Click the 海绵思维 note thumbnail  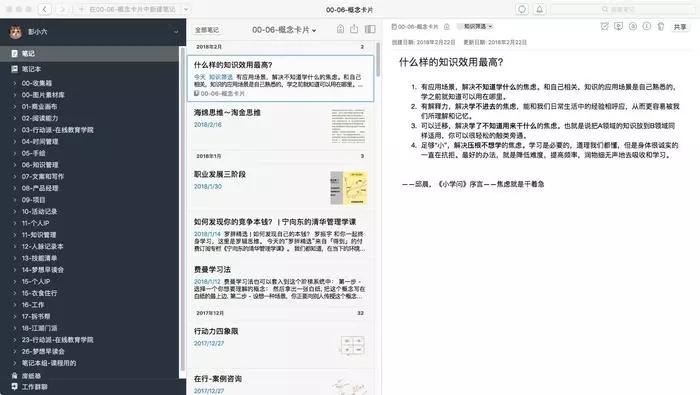(349, 126)
